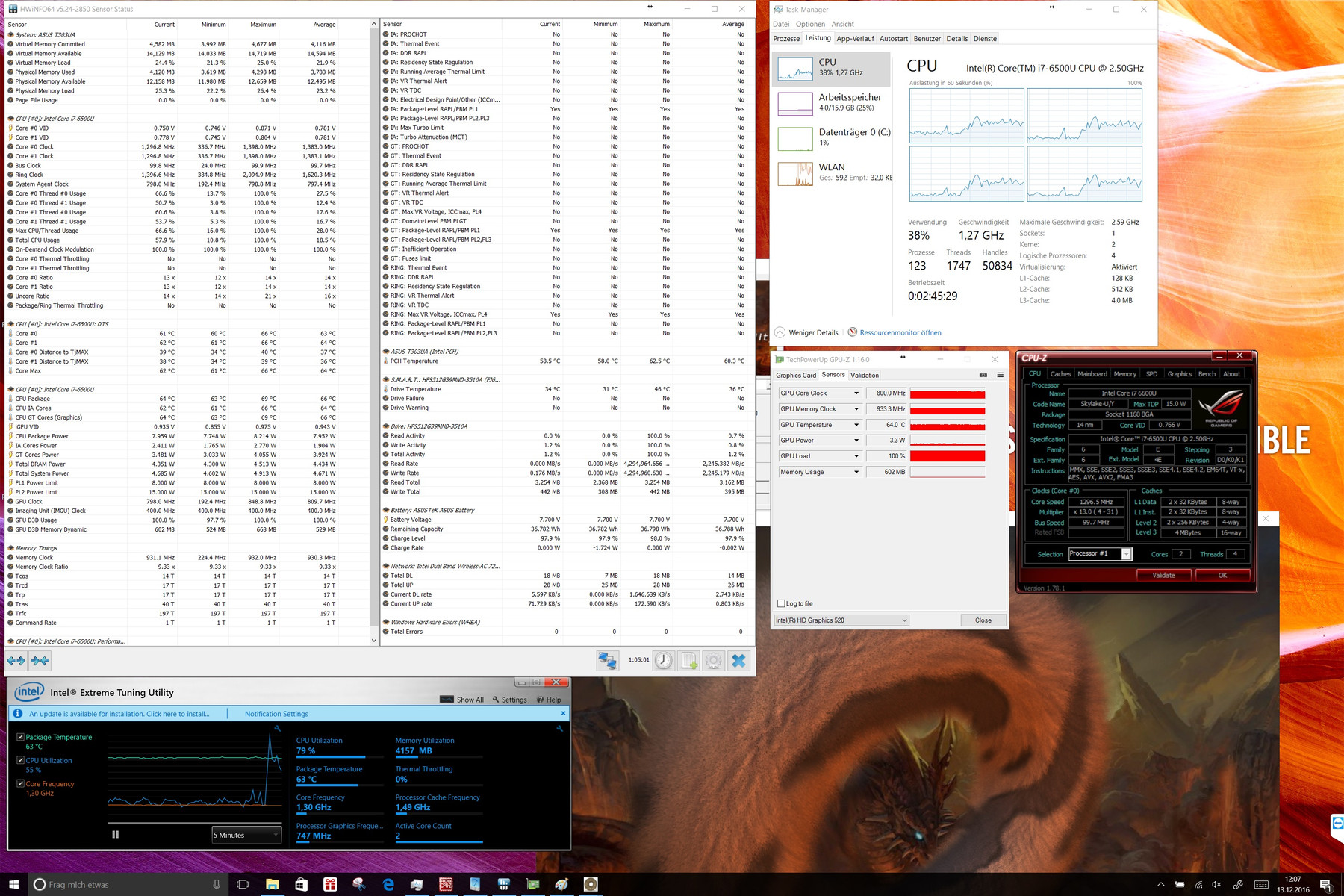Click Show All in Intel XTU
Viewport: 1344px width, 896px height.
(462, 700)
